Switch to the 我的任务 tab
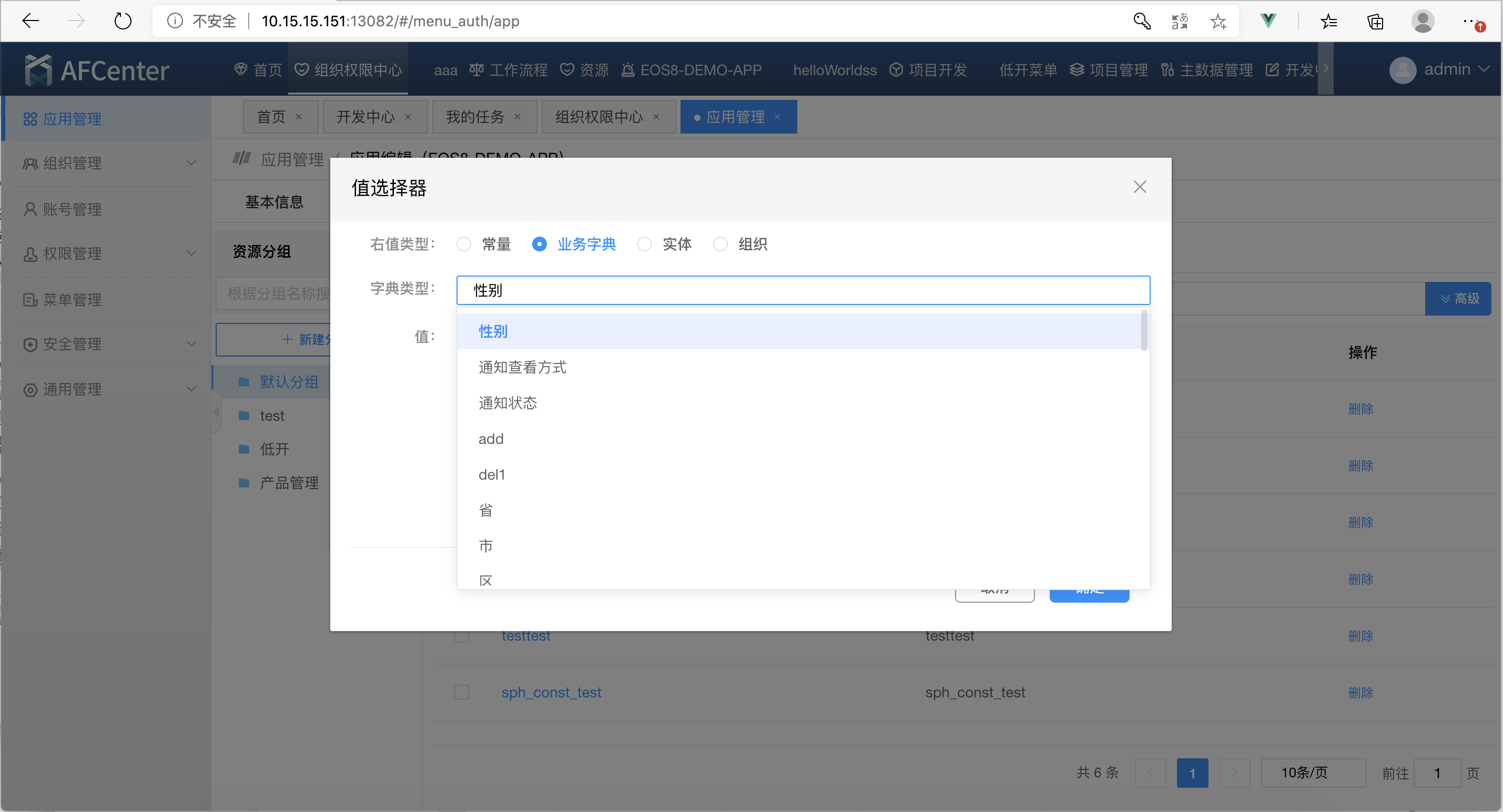 tap(476, 116)
